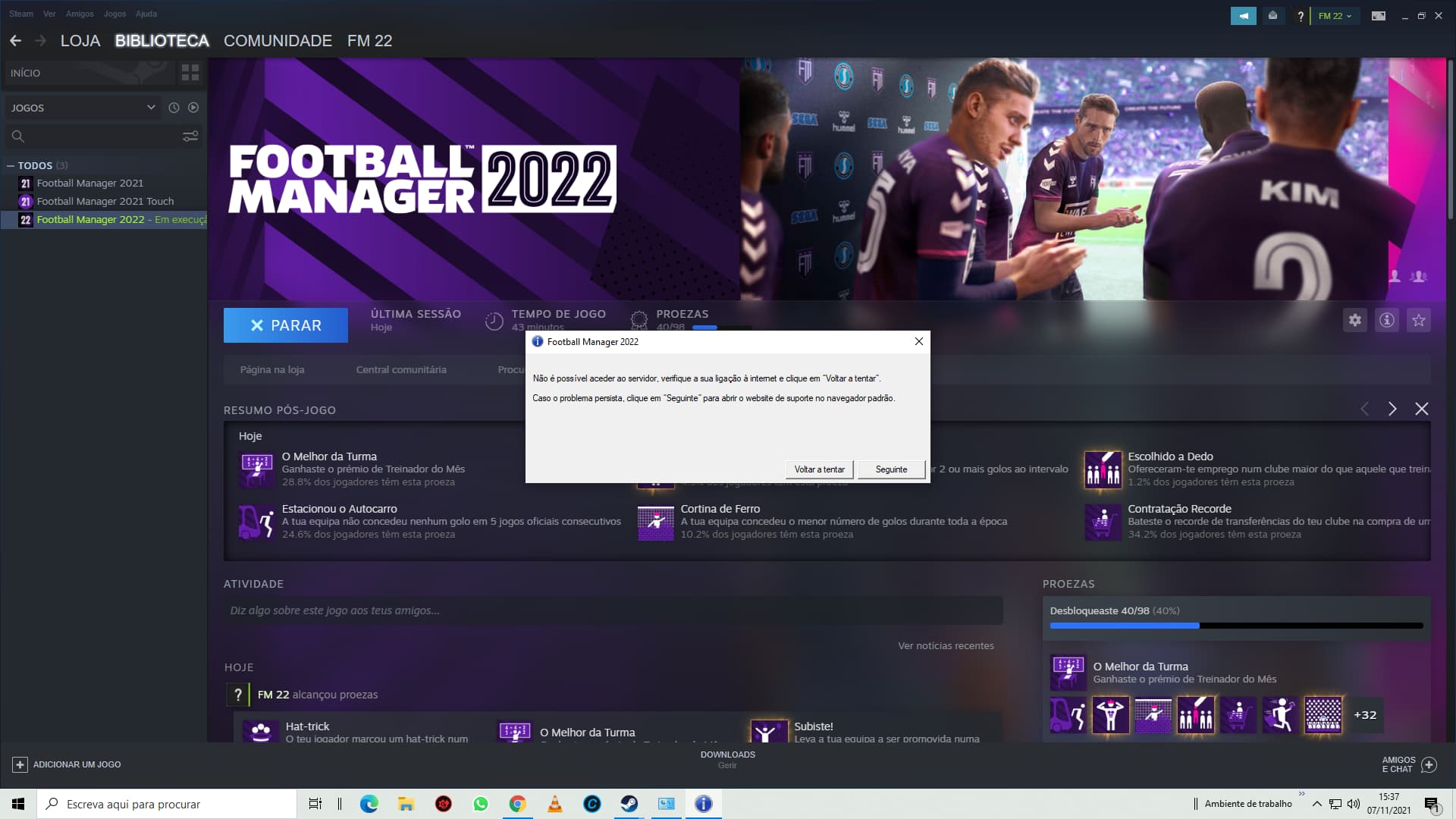Add game to favorites star icon
This screenshot has height=819, width=1456.
pos(1419,320)
